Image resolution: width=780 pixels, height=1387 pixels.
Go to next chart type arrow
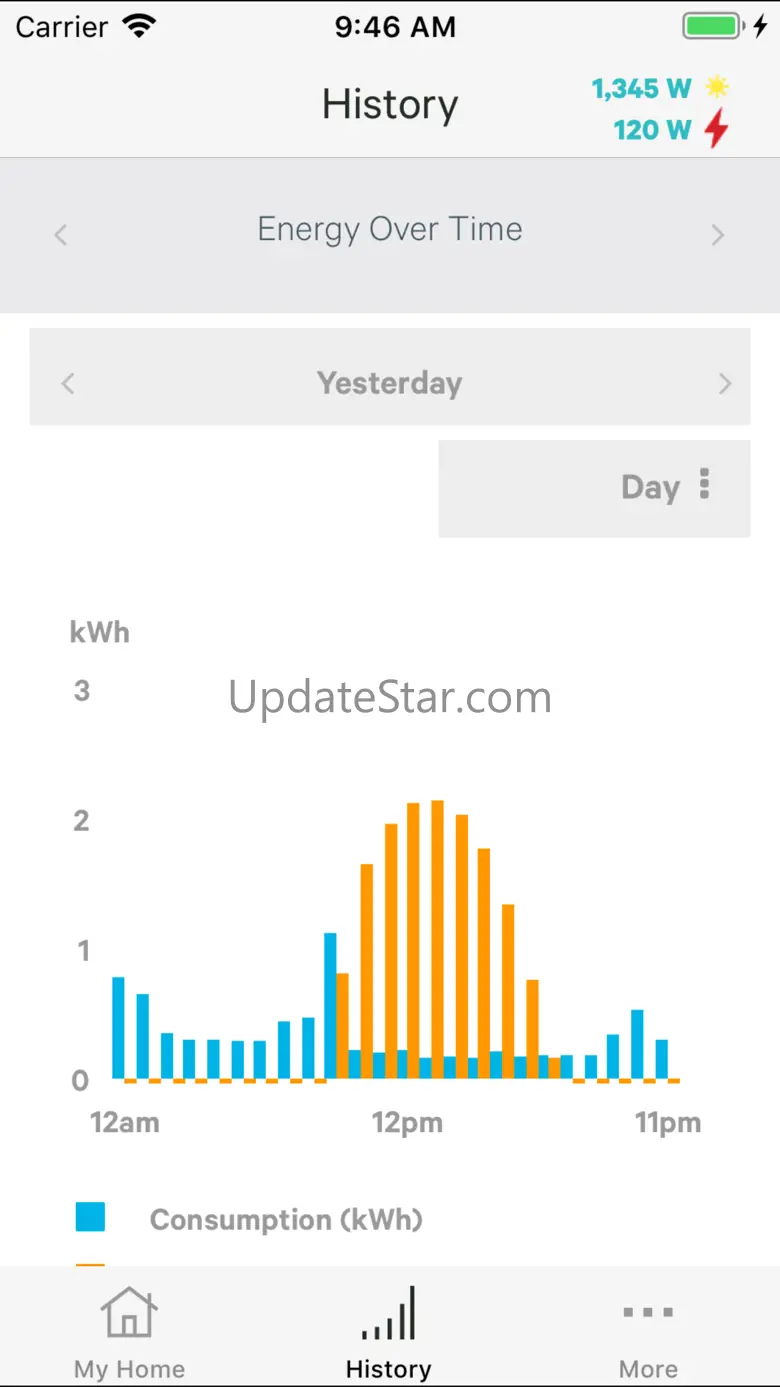pyautogui.click(x=717, y=235)
